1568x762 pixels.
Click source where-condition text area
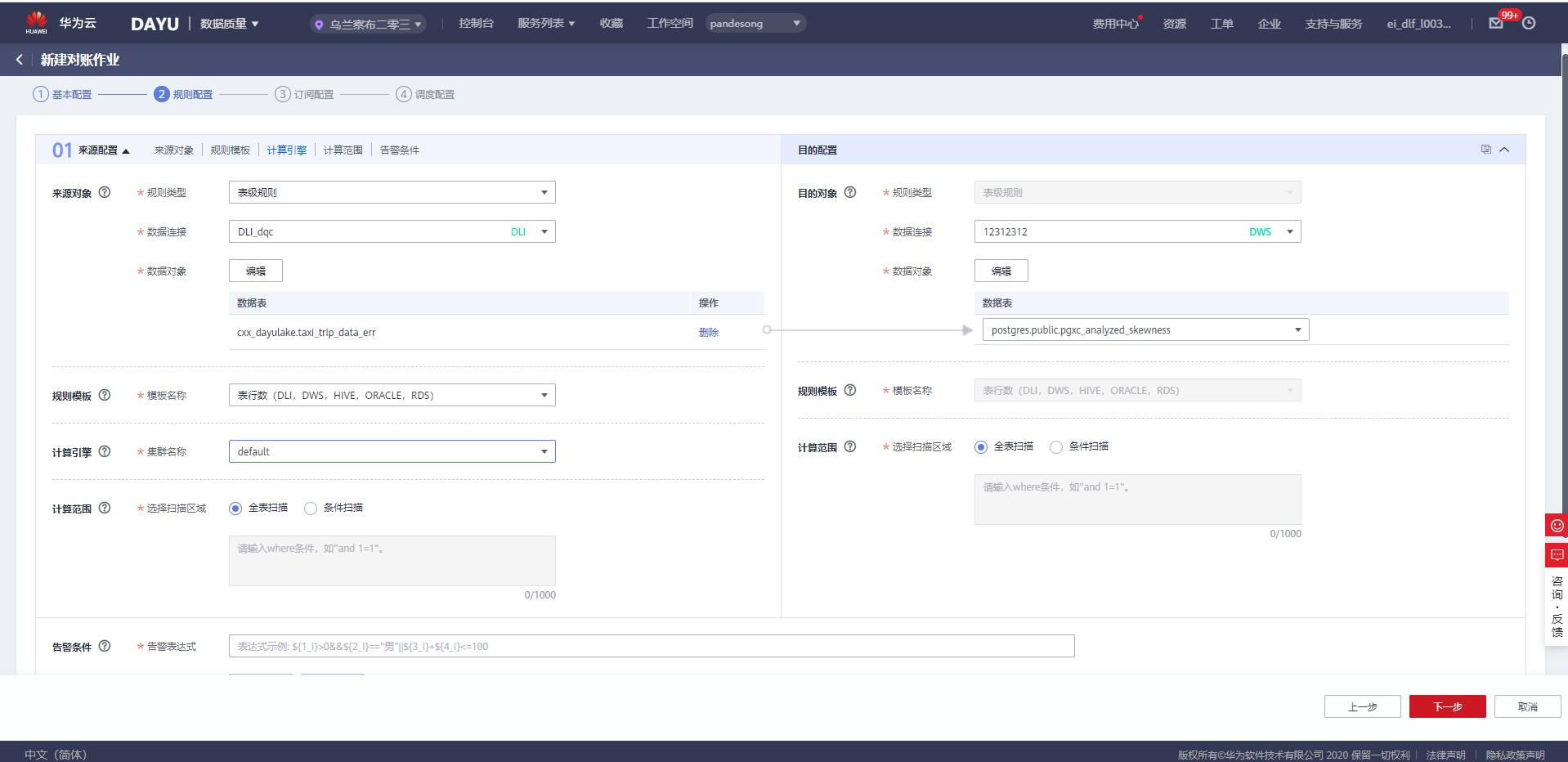(x=392, y=561)
